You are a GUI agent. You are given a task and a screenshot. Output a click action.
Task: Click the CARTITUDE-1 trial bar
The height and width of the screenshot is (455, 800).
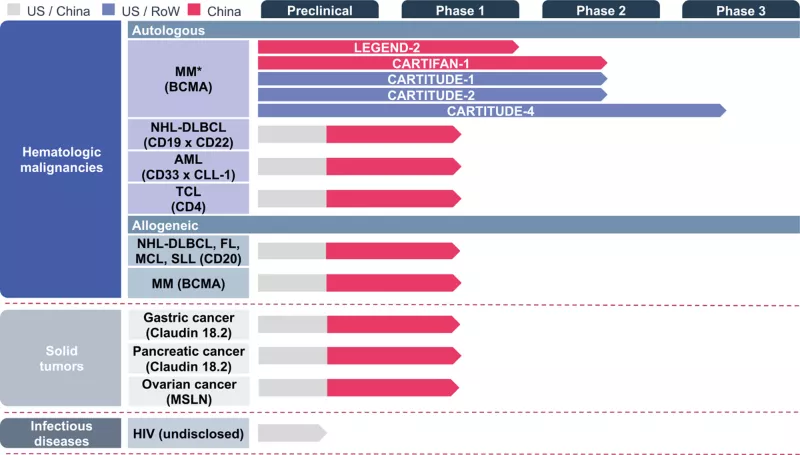[x=433, y=79]
